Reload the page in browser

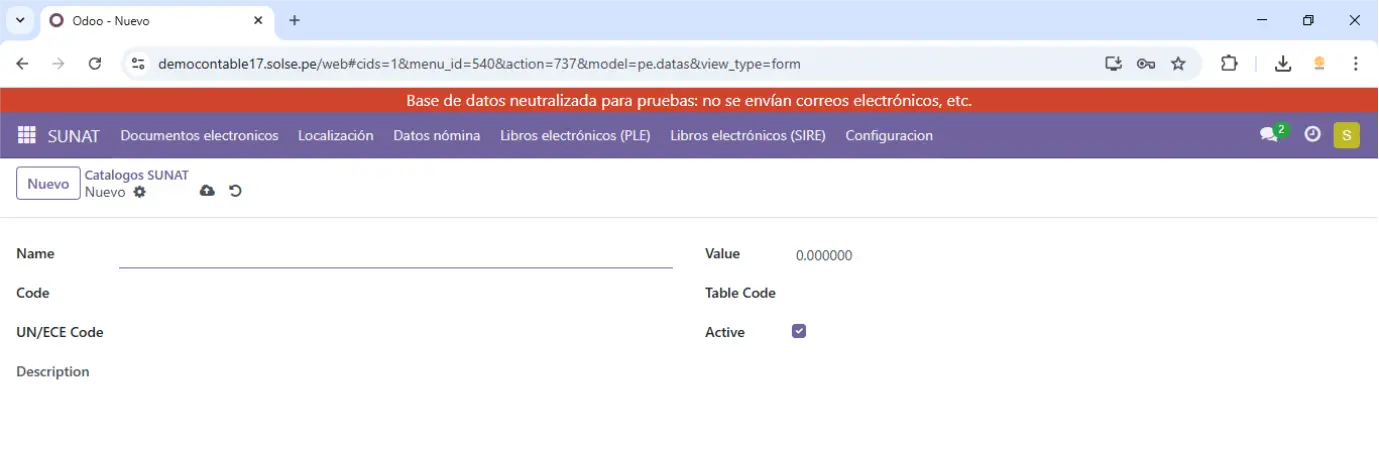pos(95,64)
